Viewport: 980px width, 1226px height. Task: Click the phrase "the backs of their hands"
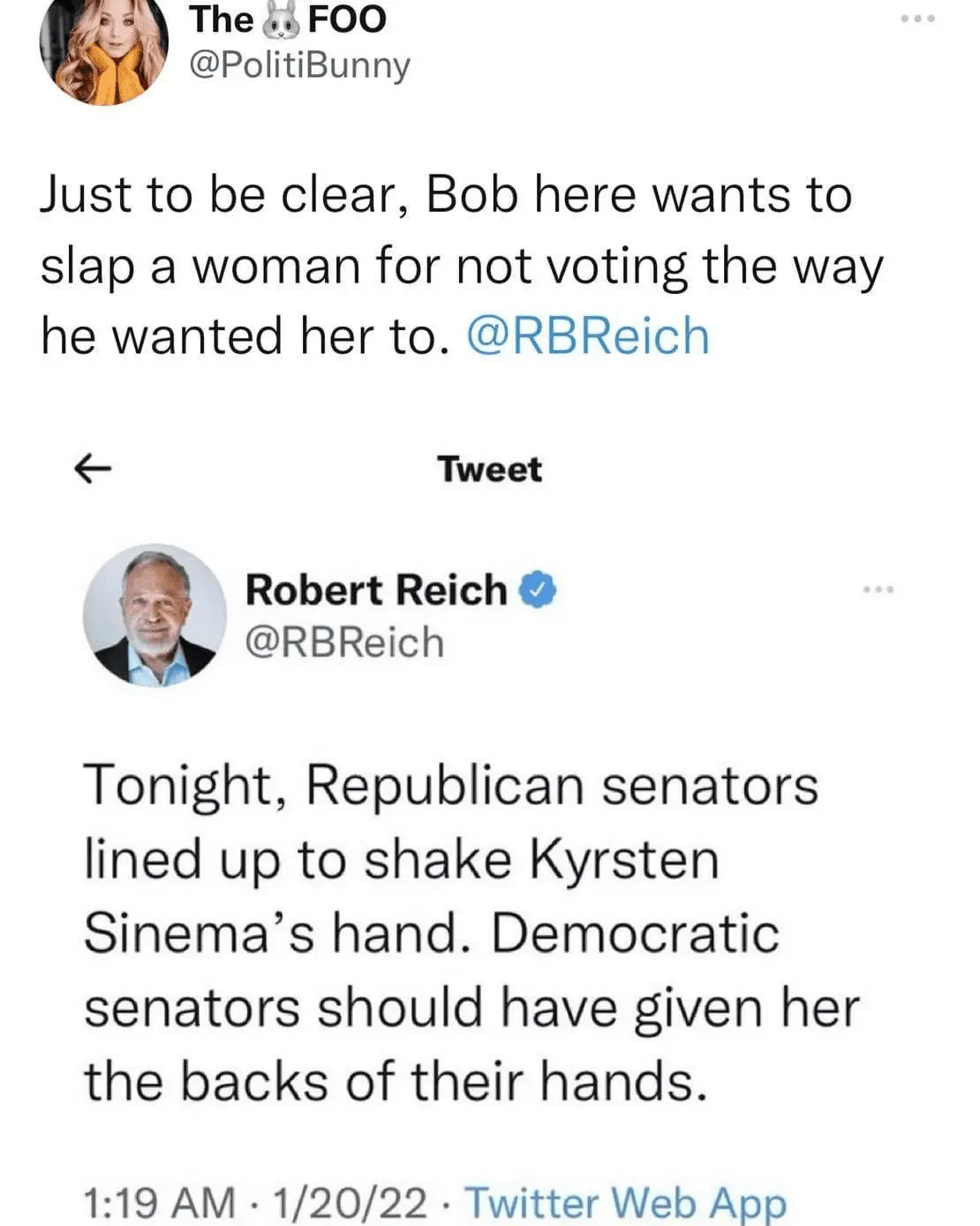396,1080
